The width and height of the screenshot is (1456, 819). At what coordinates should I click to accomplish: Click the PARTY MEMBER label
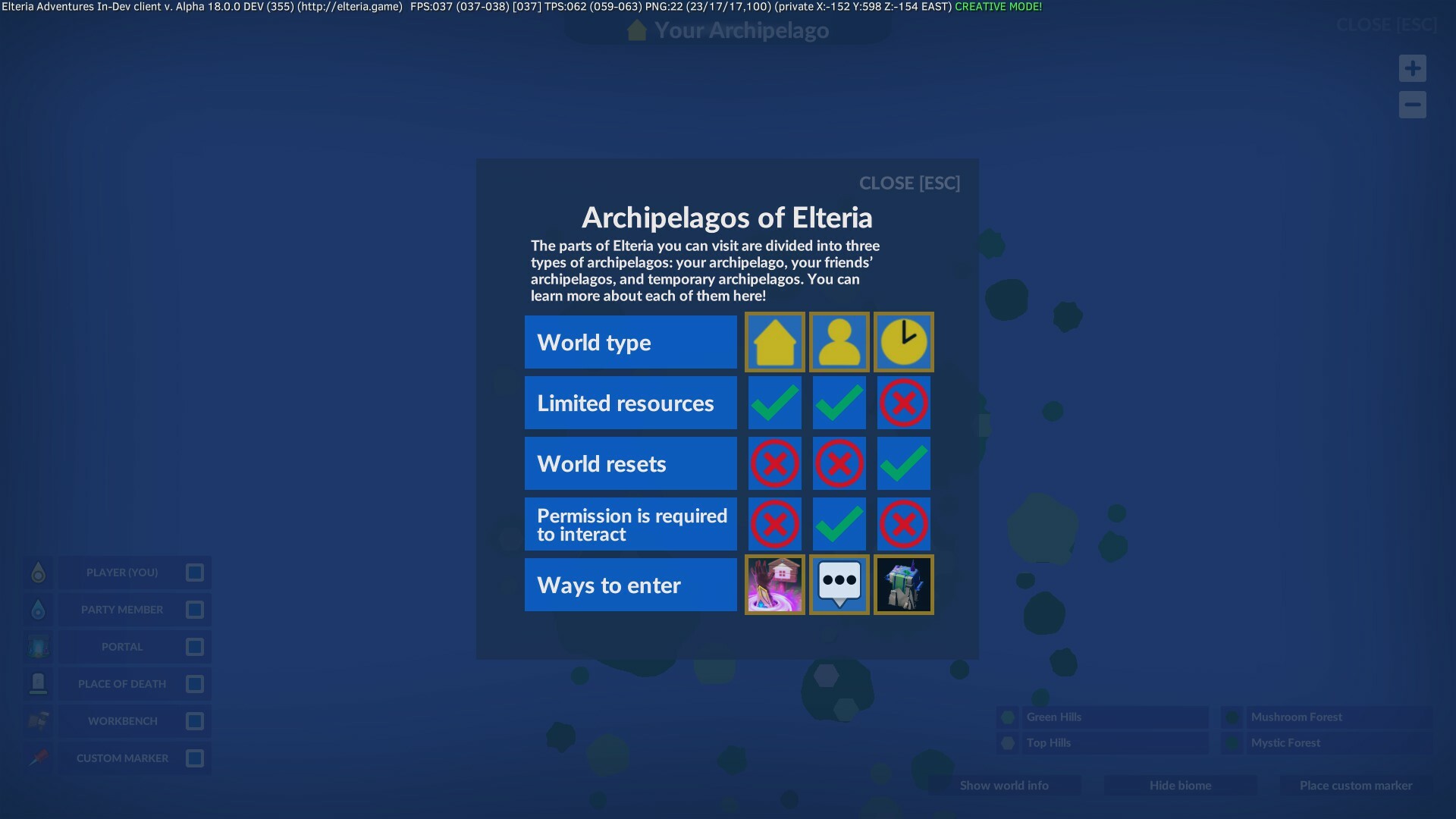click(122, 610)
